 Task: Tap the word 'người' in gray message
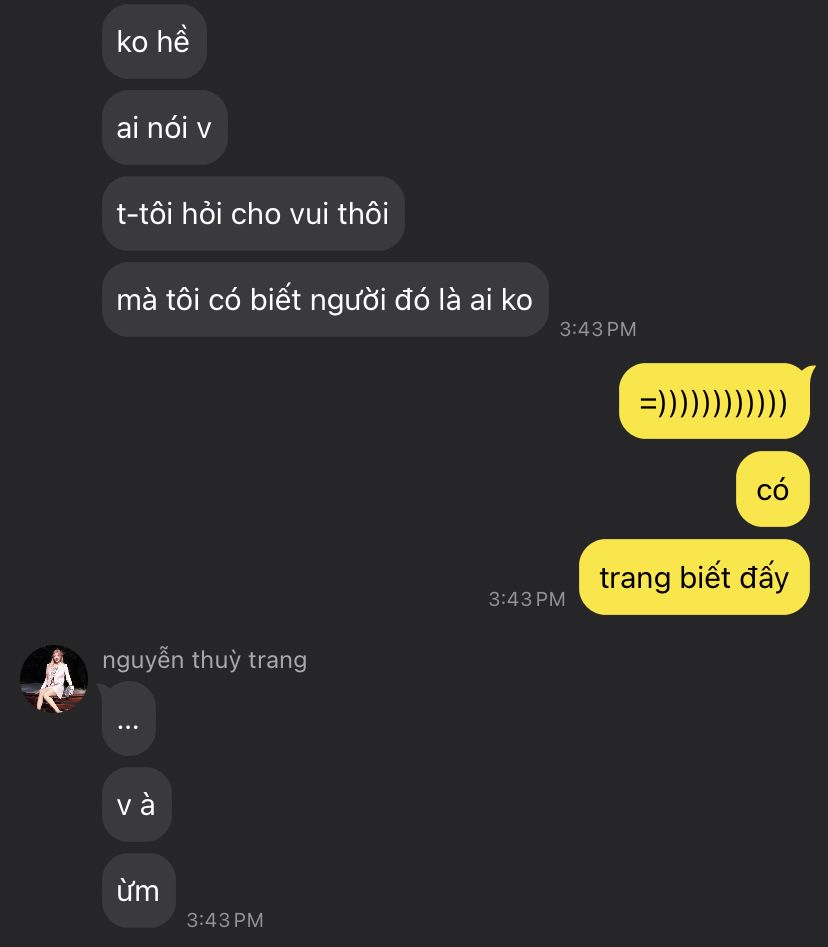347,301
